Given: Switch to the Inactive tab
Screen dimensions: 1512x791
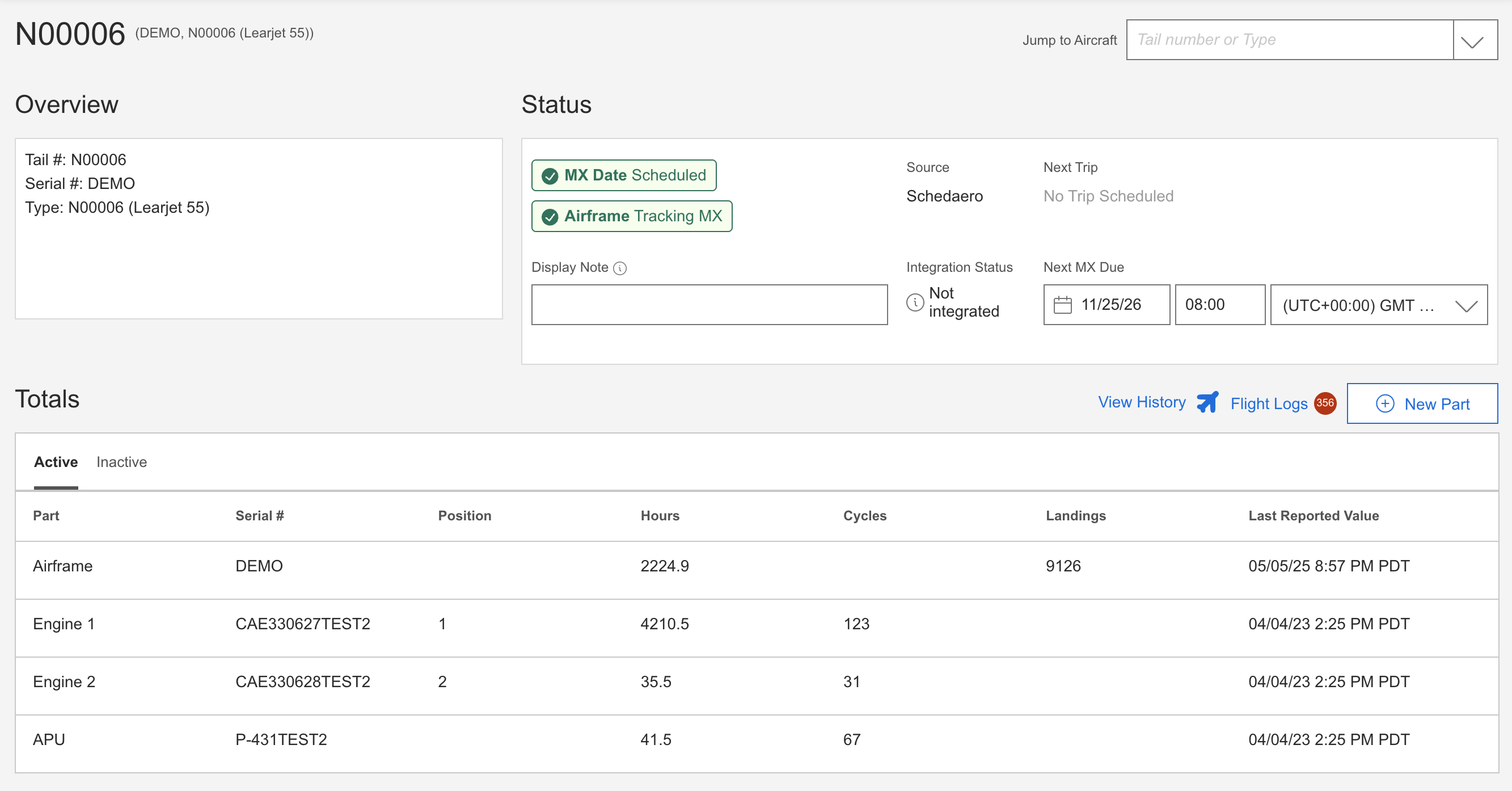Looking at the screenshot, I should tap(121, 462).
